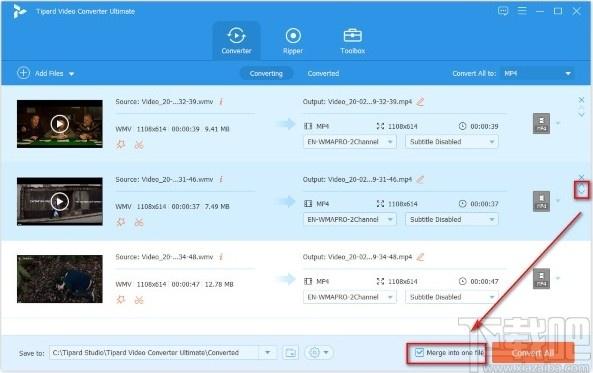The height and width of the screenshot is (373, 593).
Task: Remove the 31-46.wmv item with X
Action: [x=581, y=177]
